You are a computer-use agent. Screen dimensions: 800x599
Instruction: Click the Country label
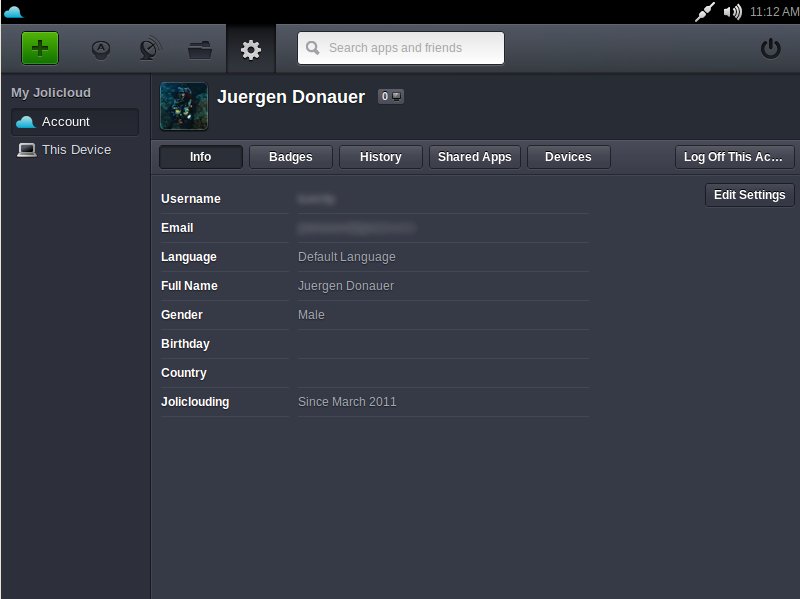pos(184,373)
